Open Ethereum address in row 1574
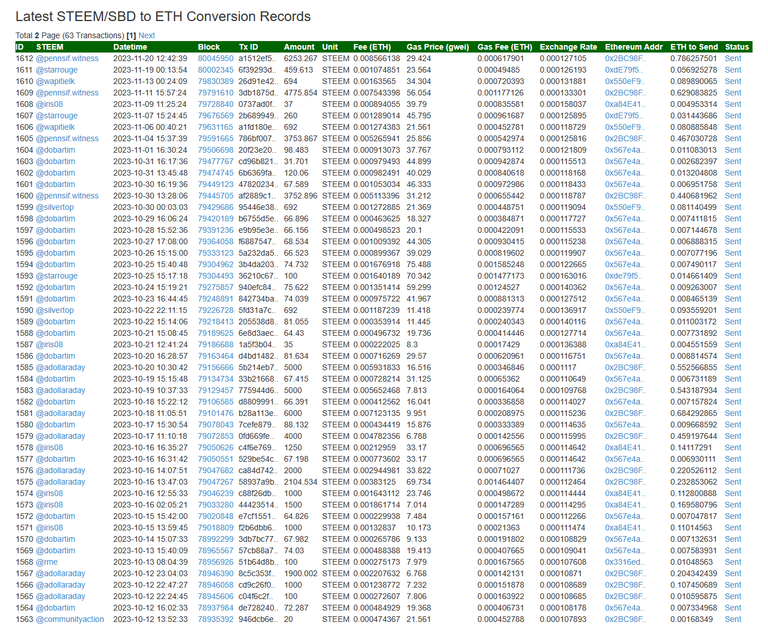768x635 pixels. click(625, 493)
